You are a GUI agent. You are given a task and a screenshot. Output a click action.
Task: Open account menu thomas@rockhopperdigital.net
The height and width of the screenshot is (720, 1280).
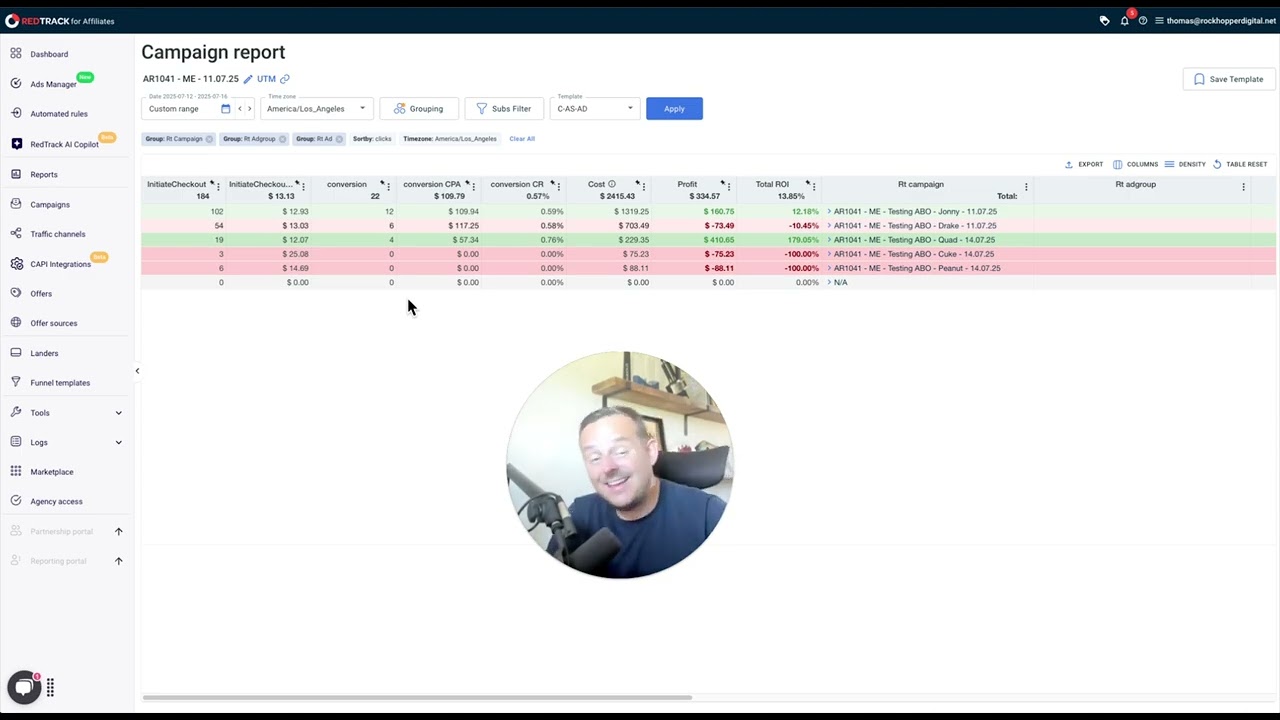[x=1216, y=21]
